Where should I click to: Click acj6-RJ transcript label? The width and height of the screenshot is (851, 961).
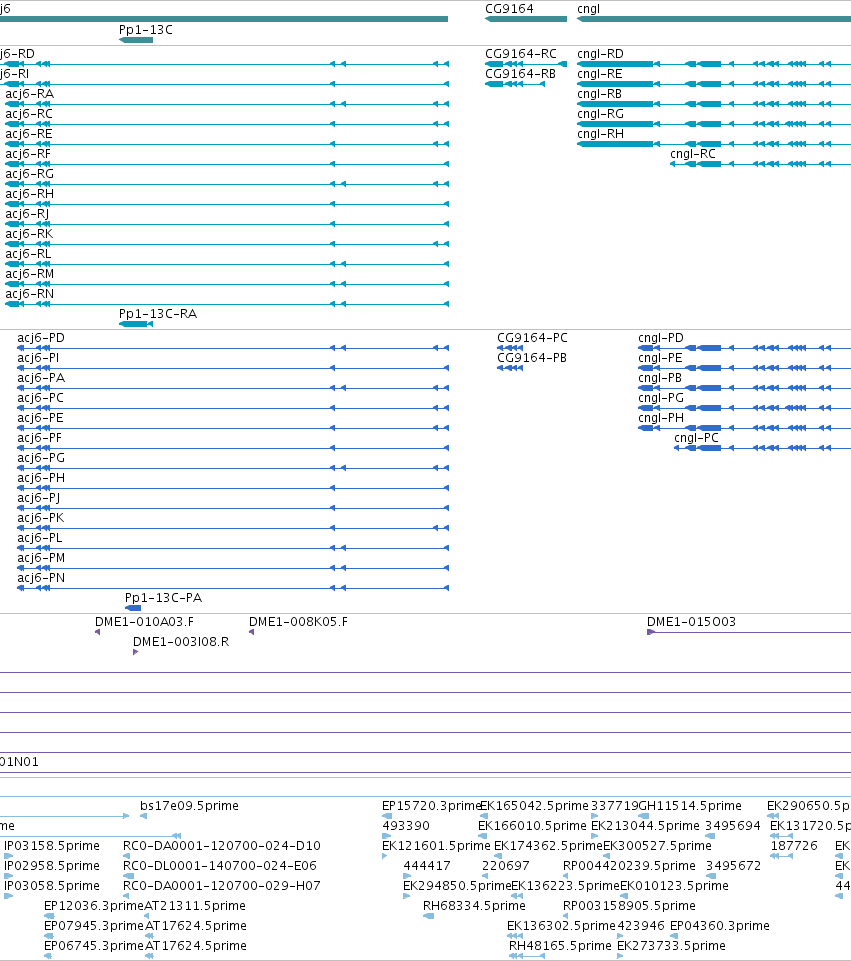27,214
